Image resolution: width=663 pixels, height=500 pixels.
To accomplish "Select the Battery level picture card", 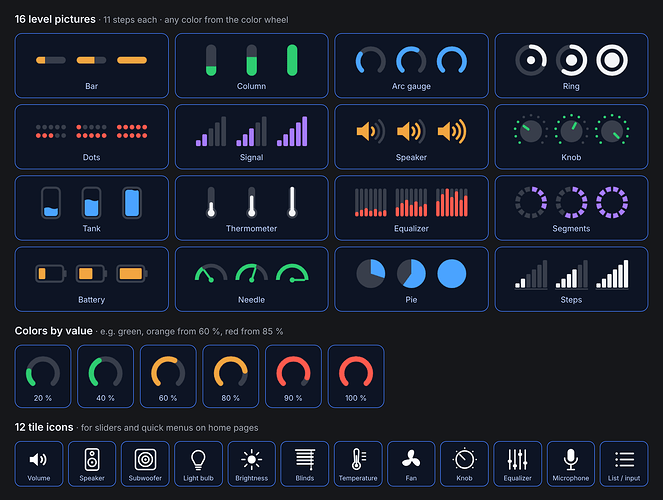I will tap(92, 279).
